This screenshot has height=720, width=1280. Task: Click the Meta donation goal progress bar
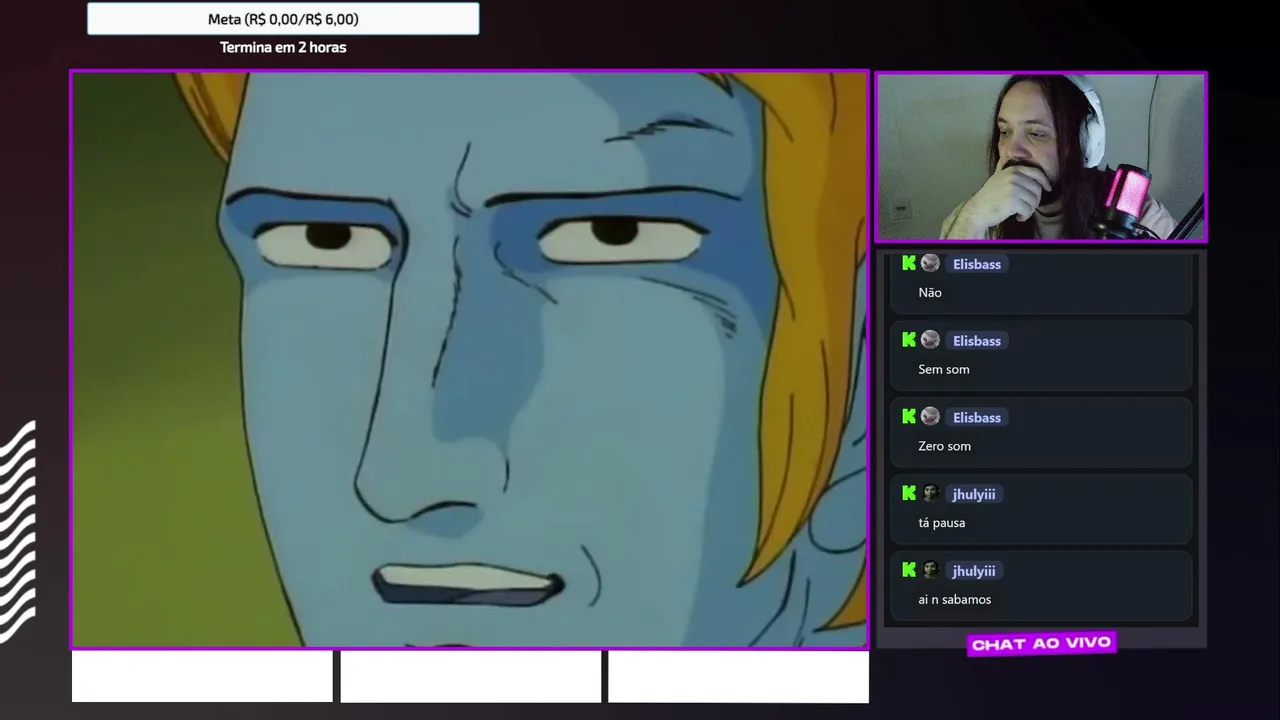tap(283, 19)
